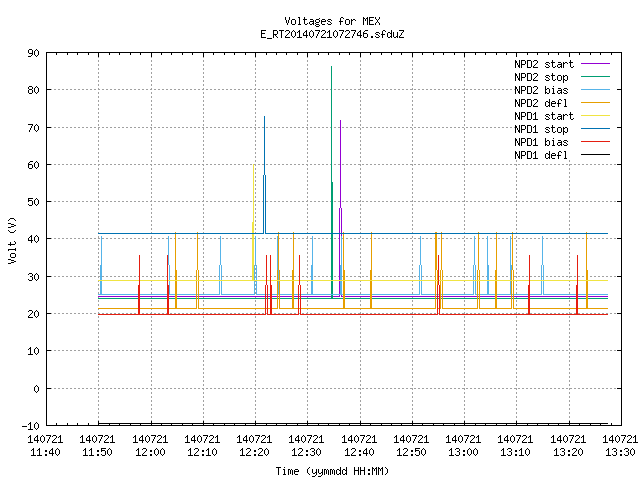The height and width of the screenshot is (480, 640).
Task: Click the green NPD2 stop legend line
Action: coord(595,77)
